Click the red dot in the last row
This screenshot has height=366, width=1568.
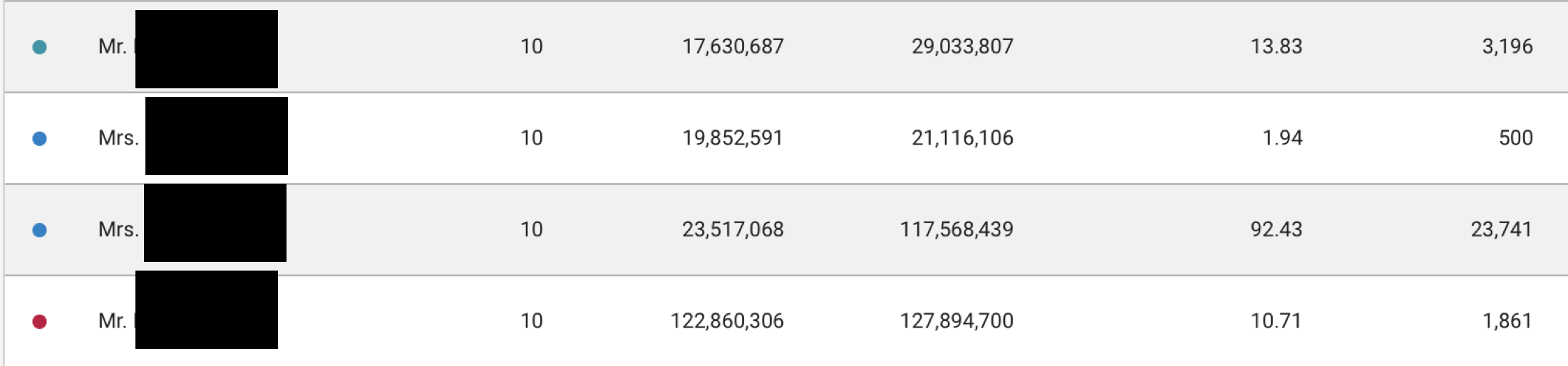40,322
